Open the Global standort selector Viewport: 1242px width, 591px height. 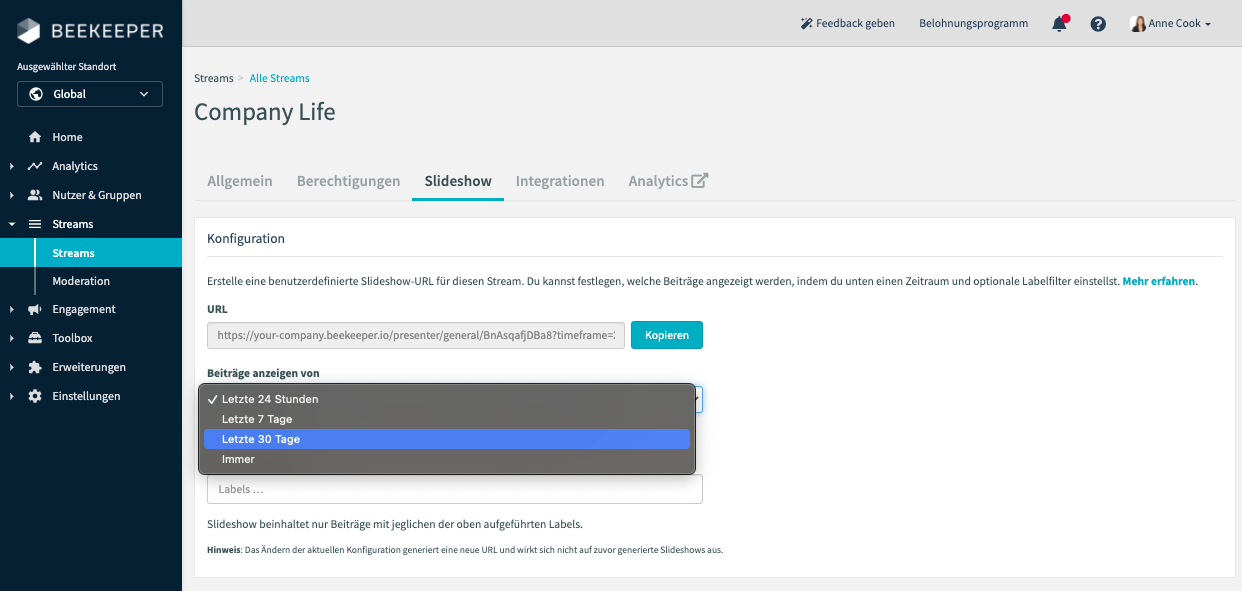(x=89, y=93)
